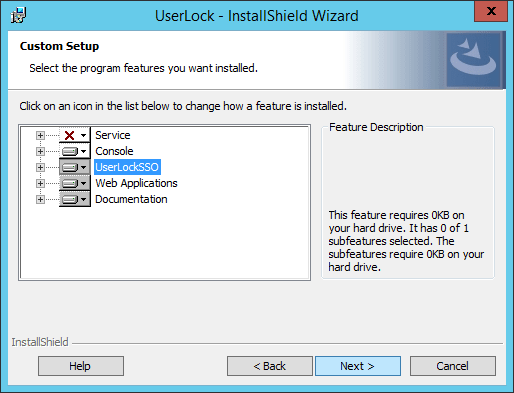Expand the Console feature tree node
The image size is (514, 393).
[x=40, y=151]
